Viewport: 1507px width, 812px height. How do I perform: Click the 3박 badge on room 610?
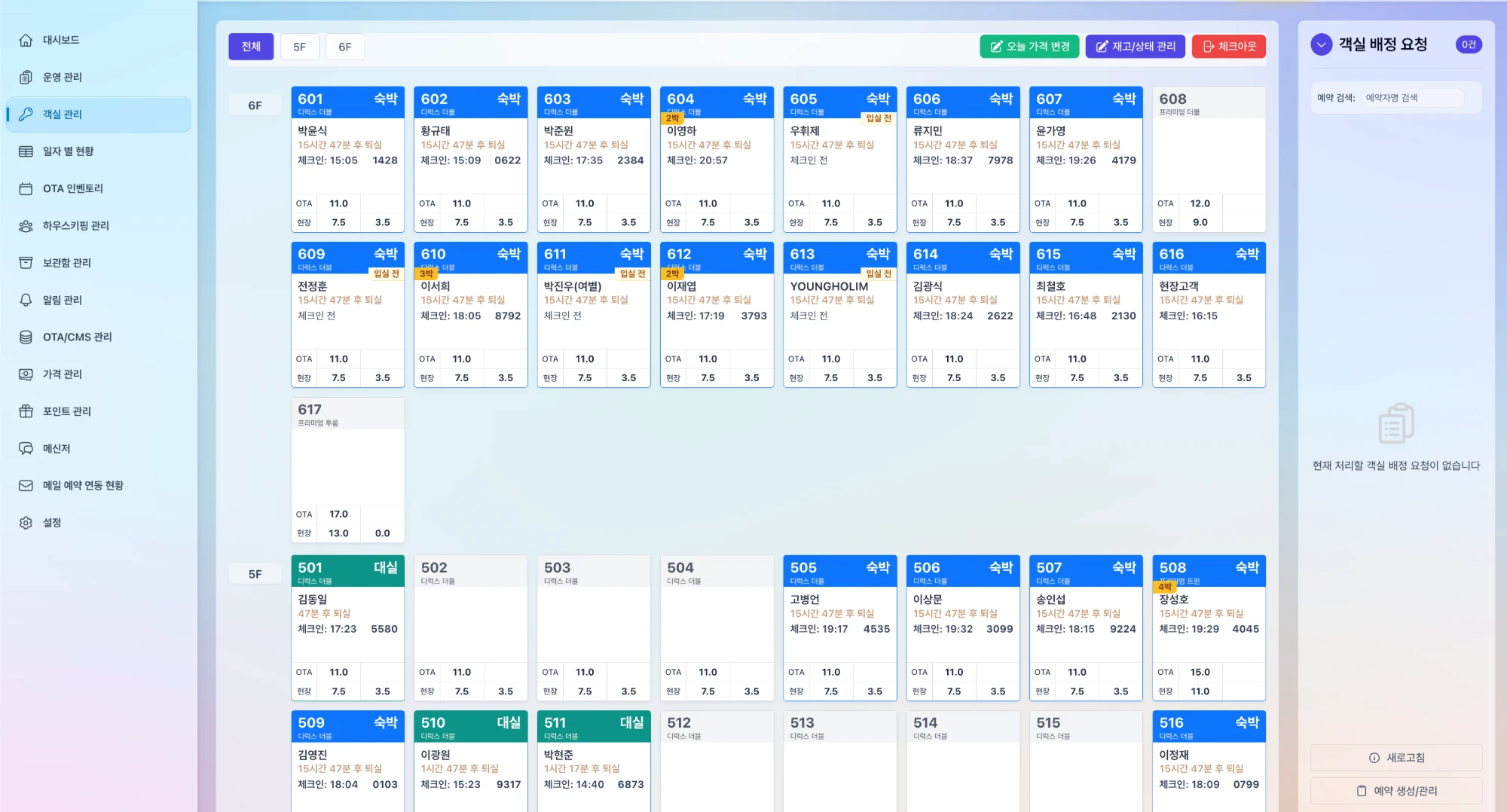pyautogui.click(x=427, y=274)
